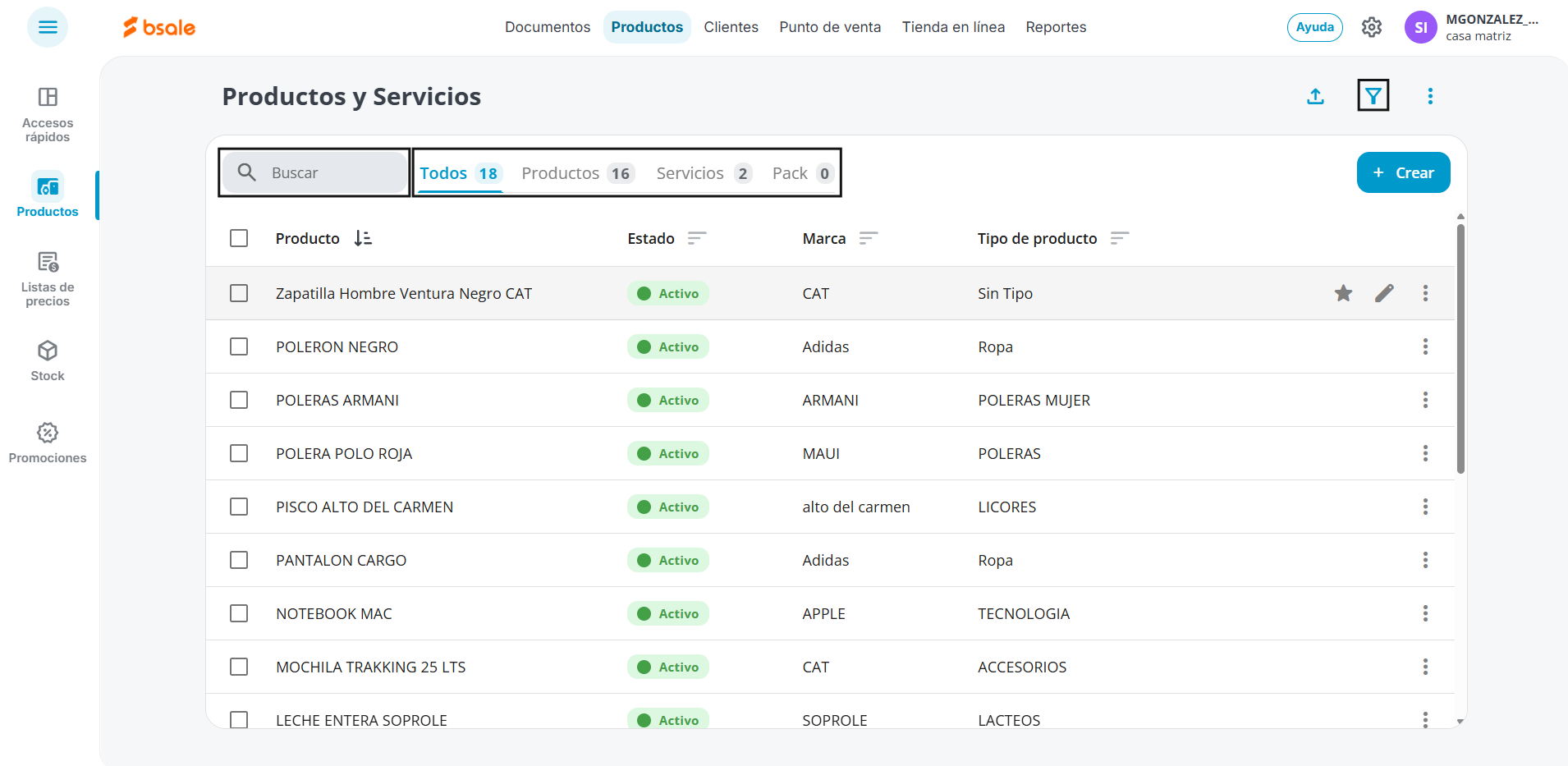Open row menu for Zapatilla Hombre Ventura
The height and width of the screenshot is (766, 1568).
1425,293
